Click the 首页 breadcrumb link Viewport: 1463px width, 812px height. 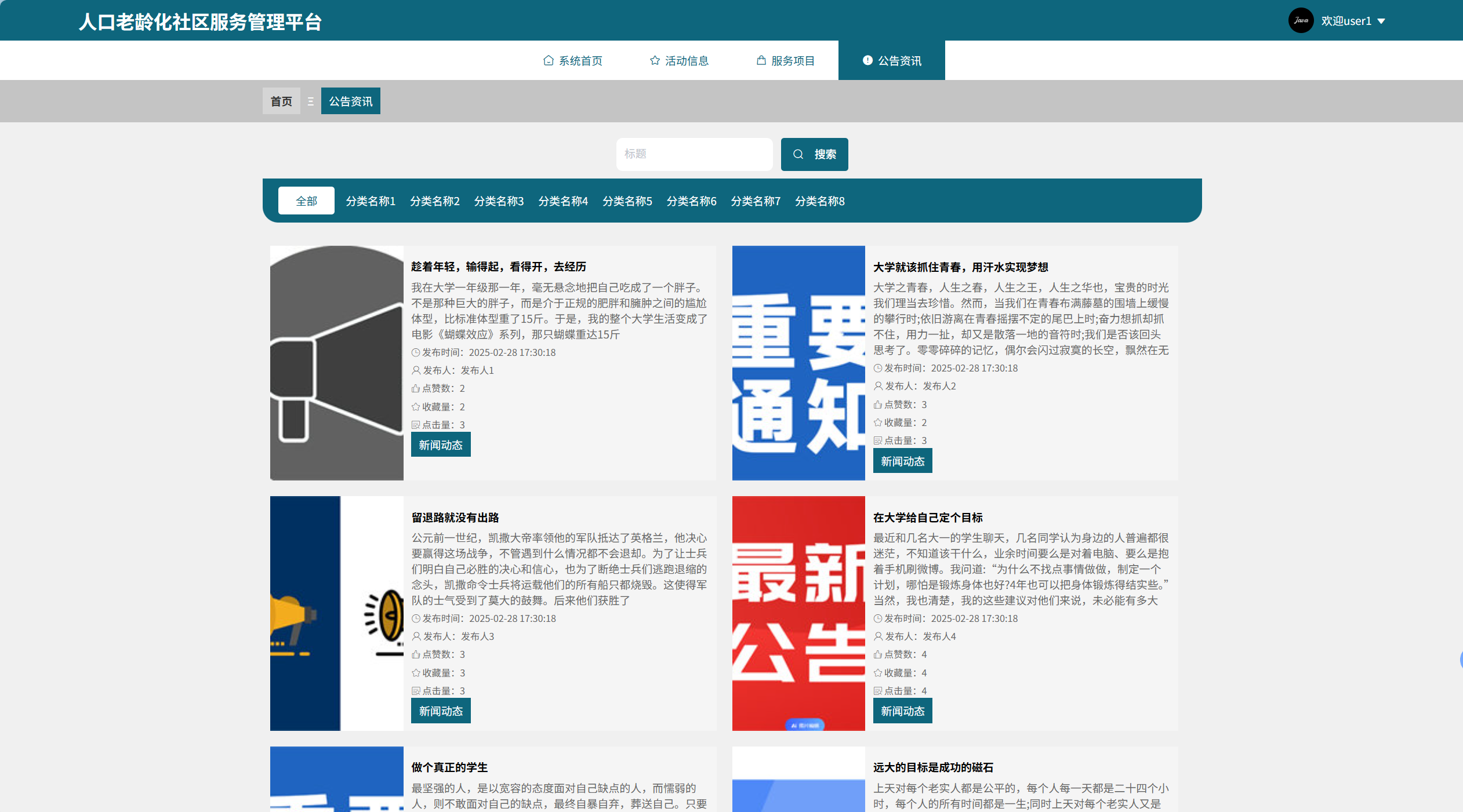point(281,101)
